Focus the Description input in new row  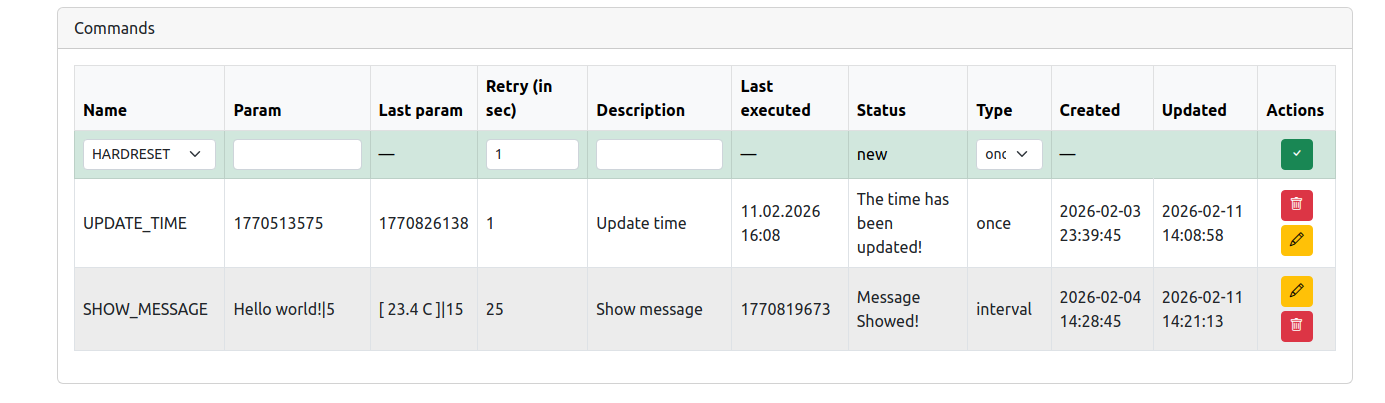(659, 154)
